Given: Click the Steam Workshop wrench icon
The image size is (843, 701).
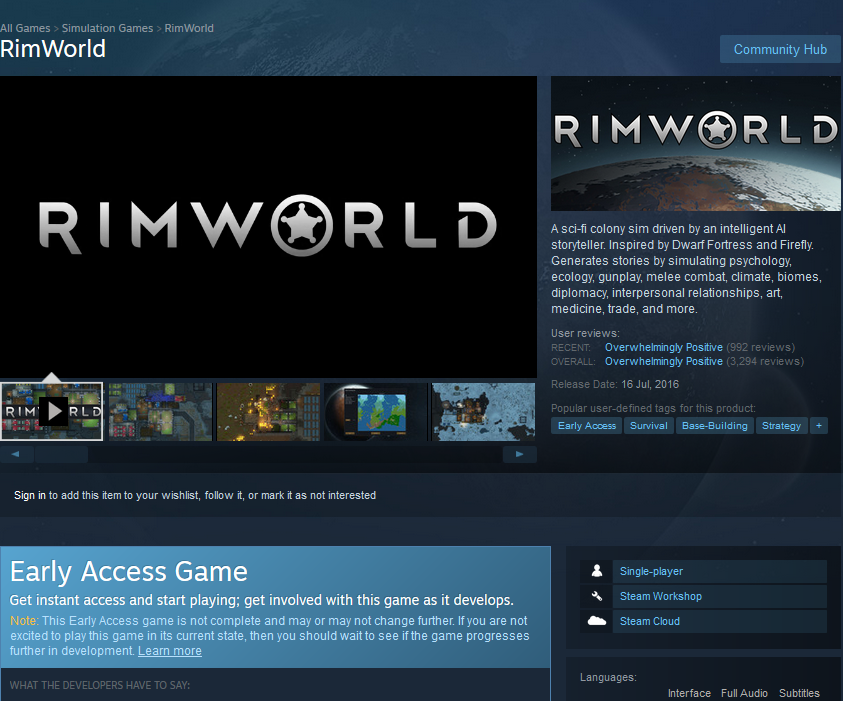Looking at the screenshot, I should (x=596, y=596).
